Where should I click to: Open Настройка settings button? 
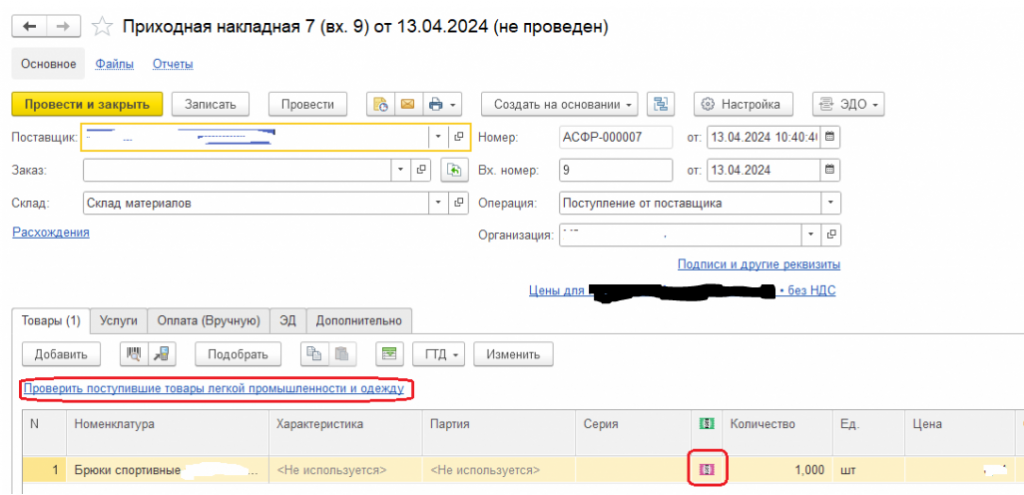tap(743, 104)
